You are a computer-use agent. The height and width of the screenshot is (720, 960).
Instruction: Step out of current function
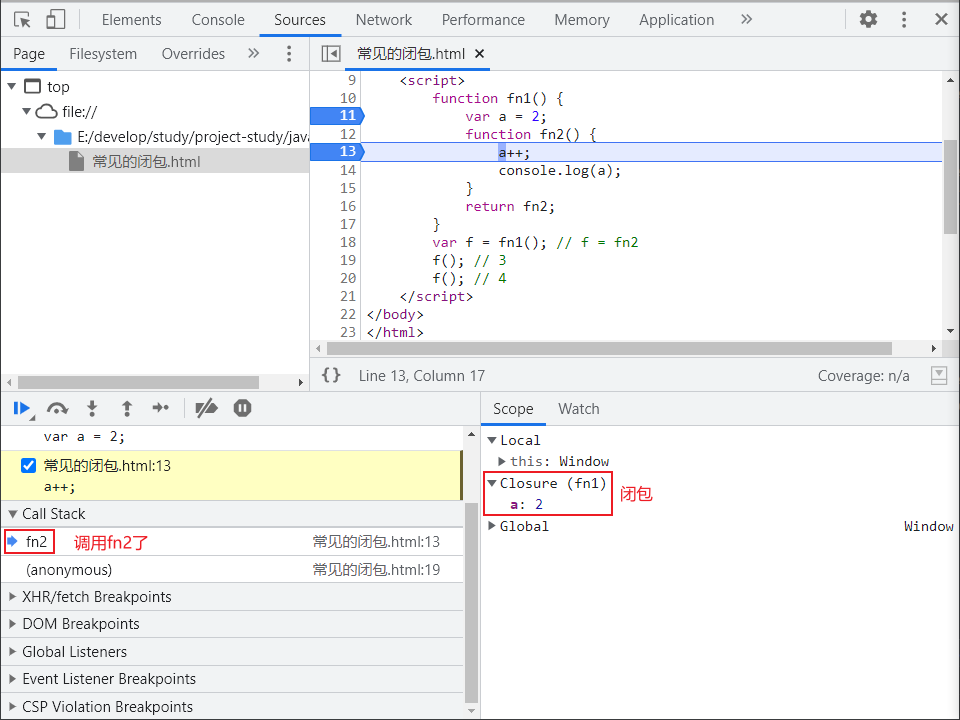click(127, 408)
